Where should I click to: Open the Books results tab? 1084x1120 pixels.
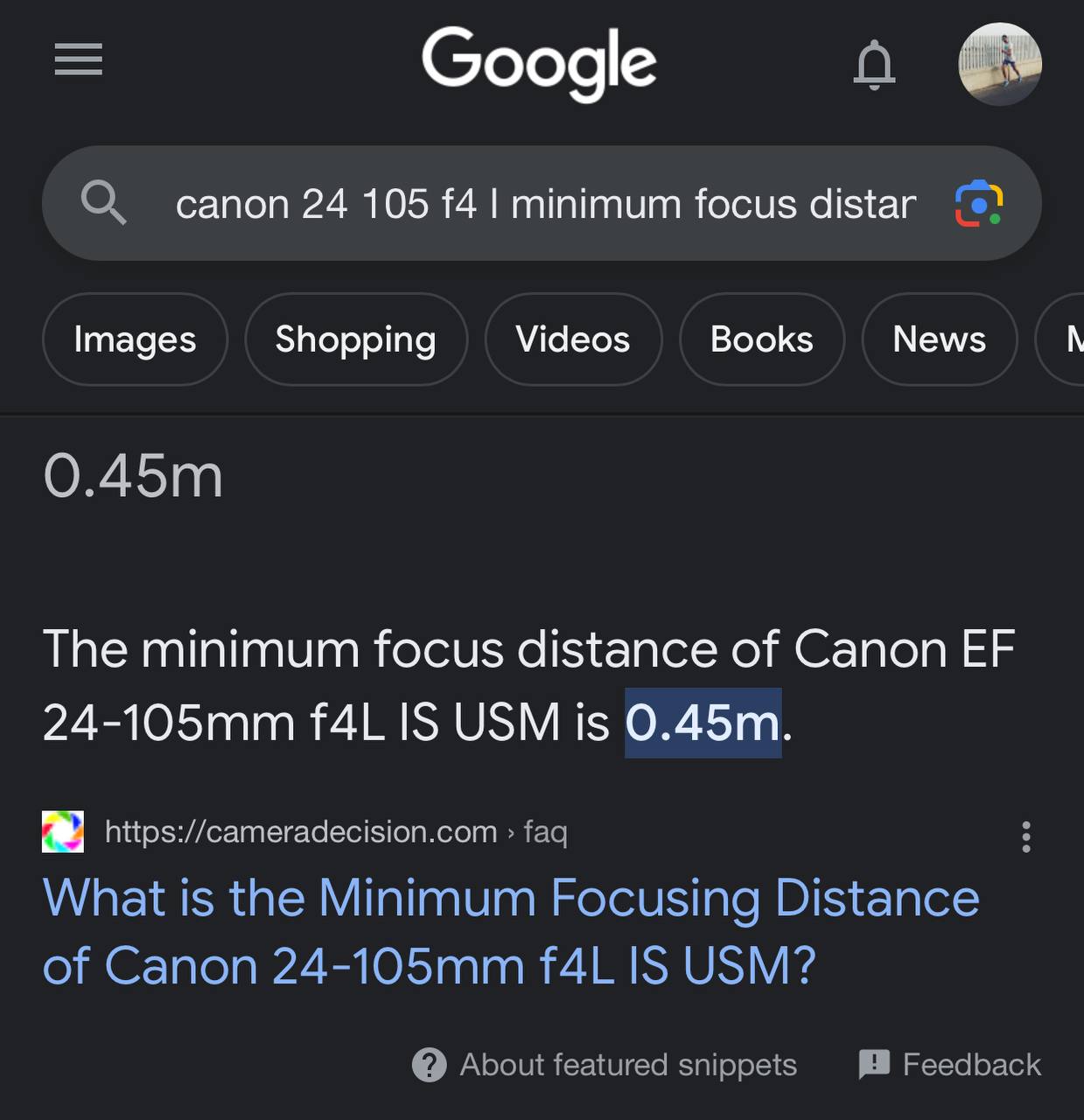tap(761, 339)
